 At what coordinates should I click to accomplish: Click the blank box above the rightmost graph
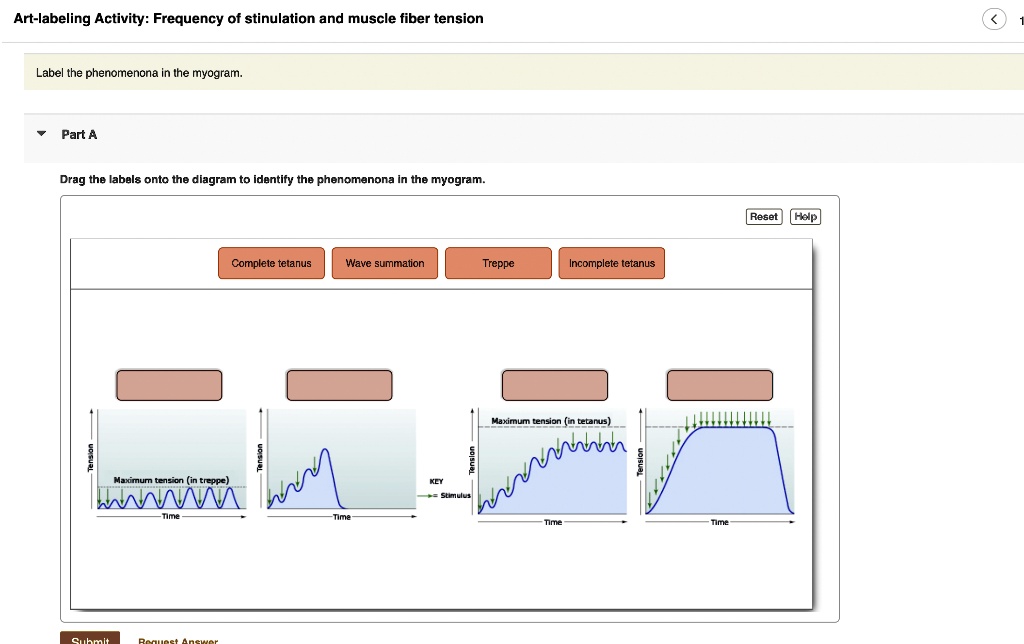point(718,384)
